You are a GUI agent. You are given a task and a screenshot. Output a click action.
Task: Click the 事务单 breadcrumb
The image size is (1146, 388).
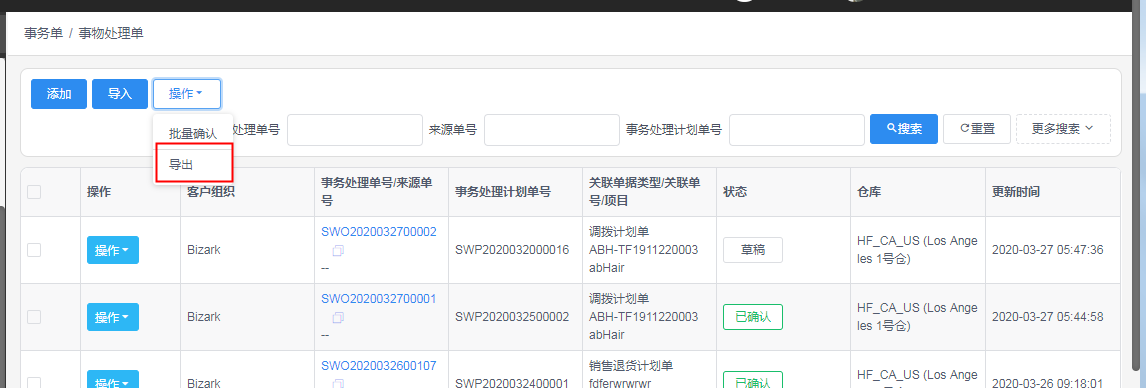(43, 34)
